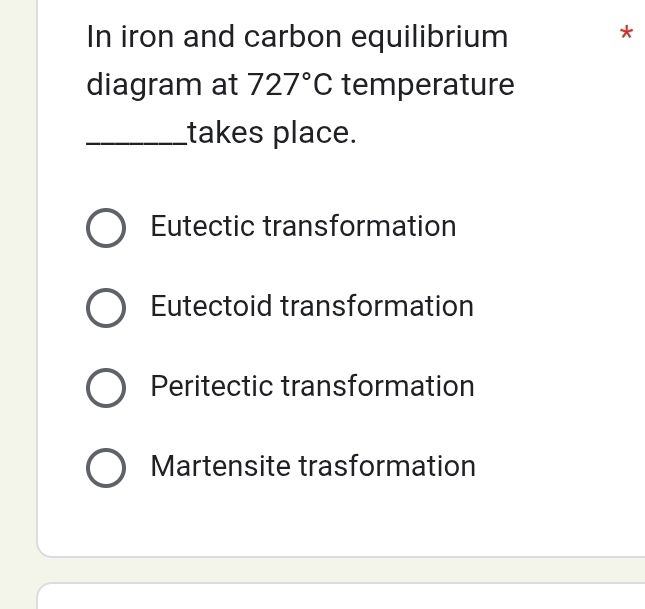The image size is (645, 609).
Task: Click the "In iron and carbon equilibrium" line
Action: (x=297, y=37)
